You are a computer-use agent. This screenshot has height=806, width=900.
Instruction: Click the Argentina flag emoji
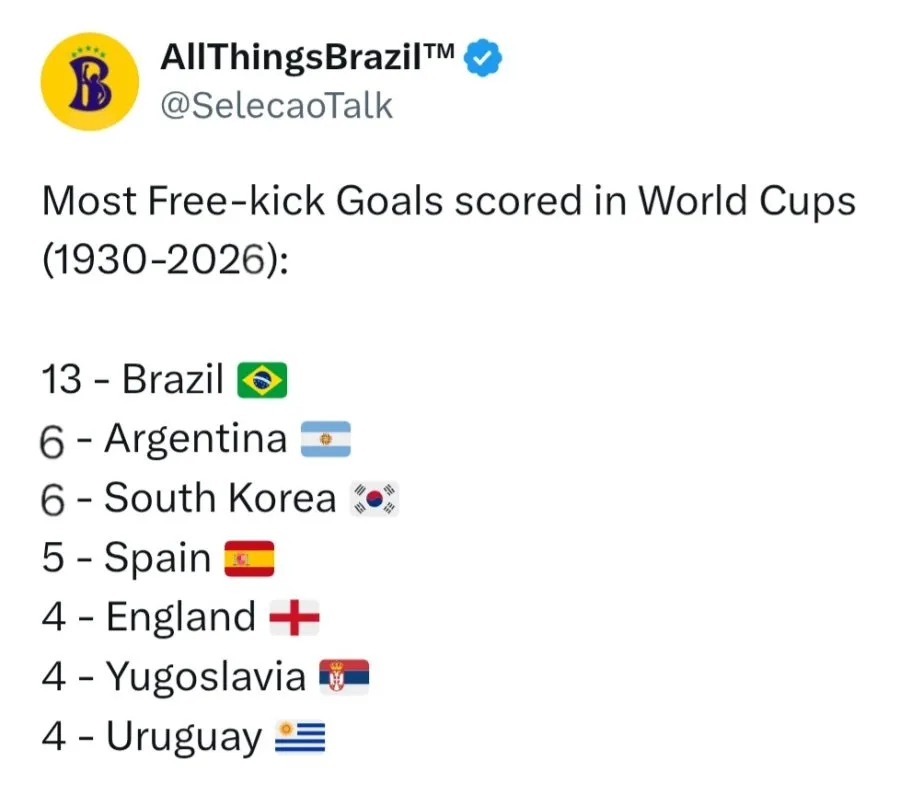(325, 439)
